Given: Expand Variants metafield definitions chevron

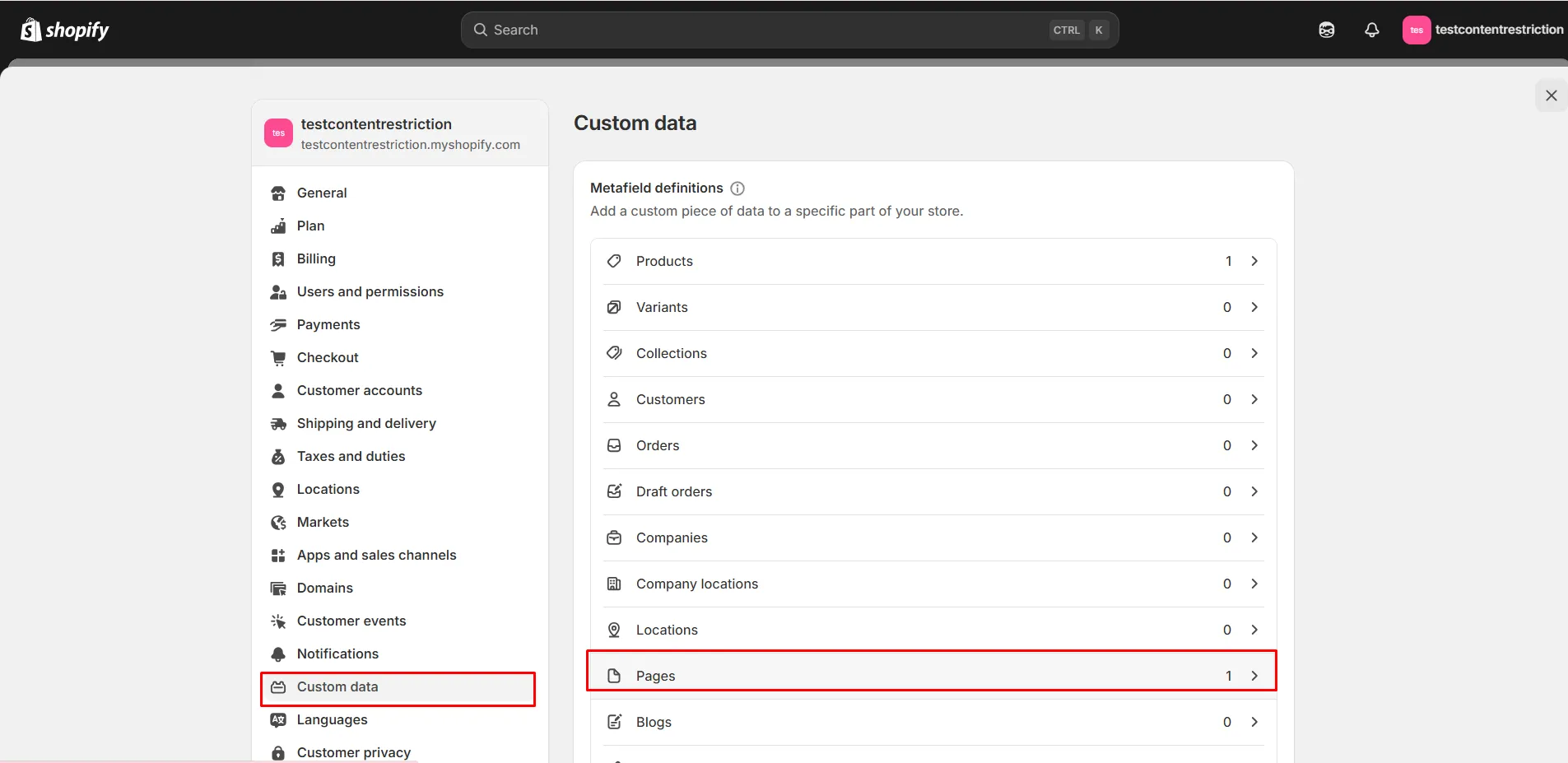Looking at the screenshot, I should coord(1254,307).
